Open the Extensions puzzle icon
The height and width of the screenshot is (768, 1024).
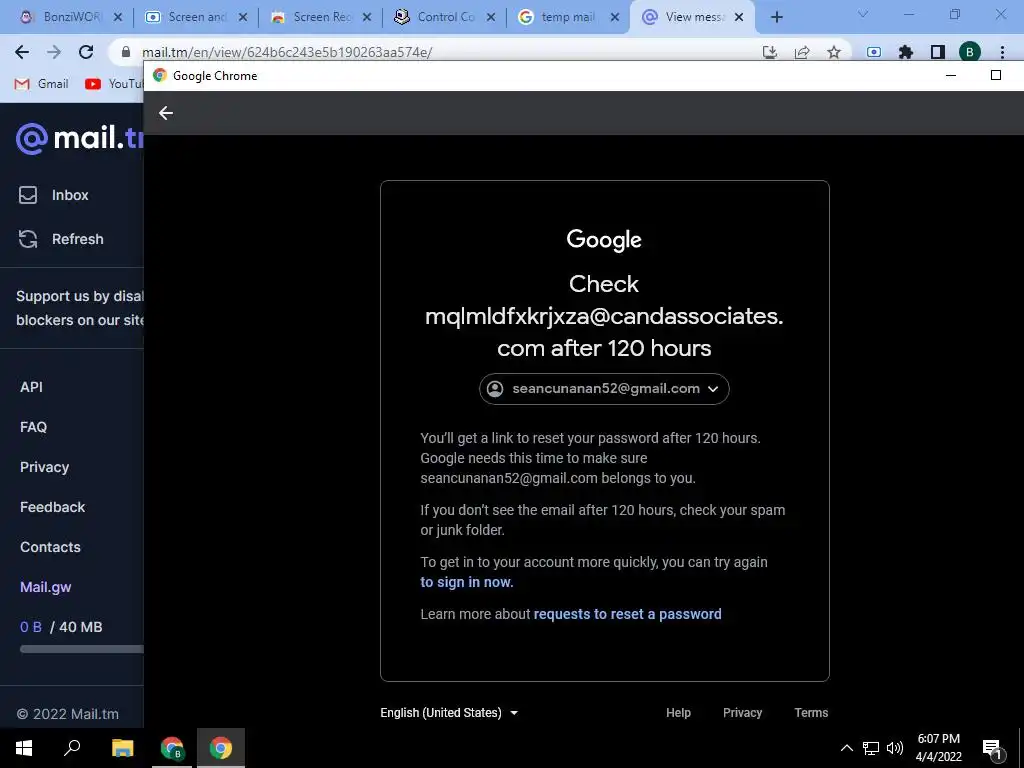(x=906, y=52)
